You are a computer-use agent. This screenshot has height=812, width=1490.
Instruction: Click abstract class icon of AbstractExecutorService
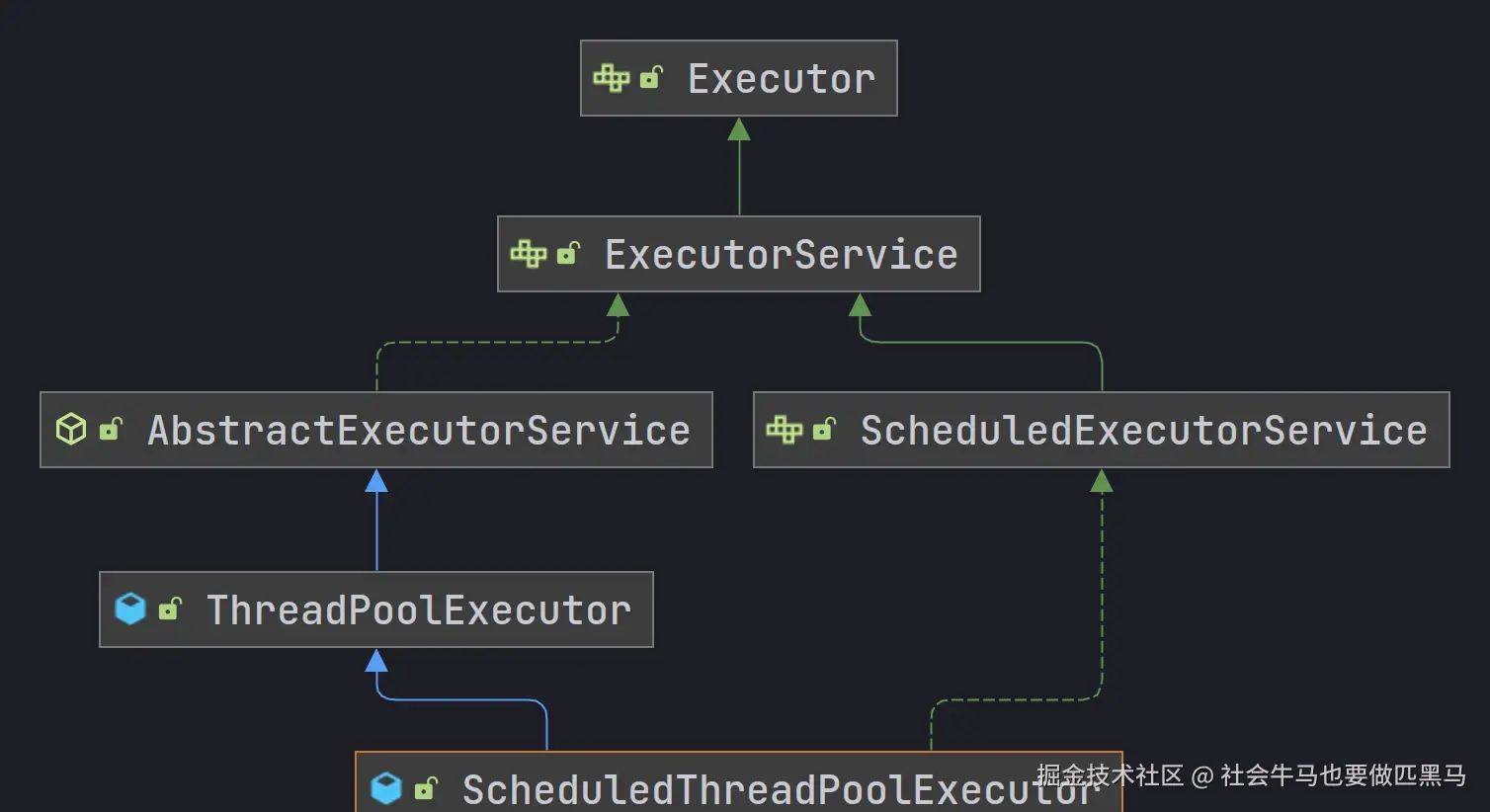(71, 430)
